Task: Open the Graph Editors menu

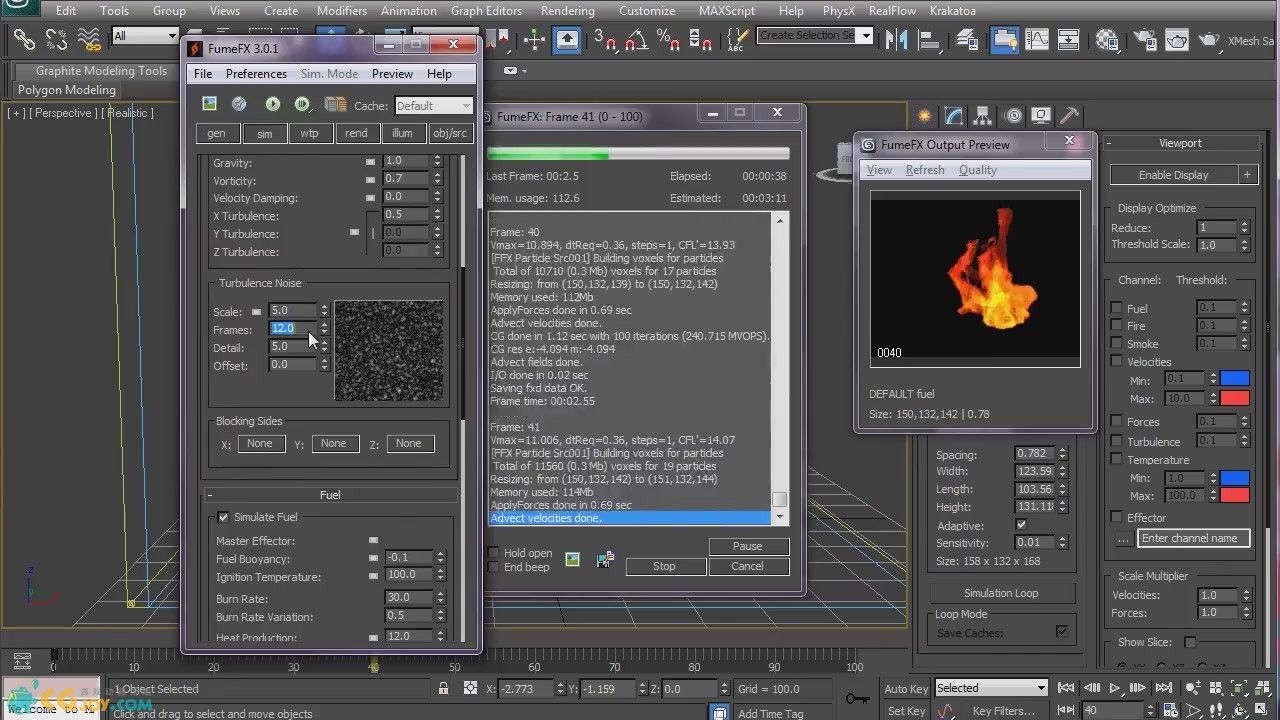Action: [x=486, y=11]
